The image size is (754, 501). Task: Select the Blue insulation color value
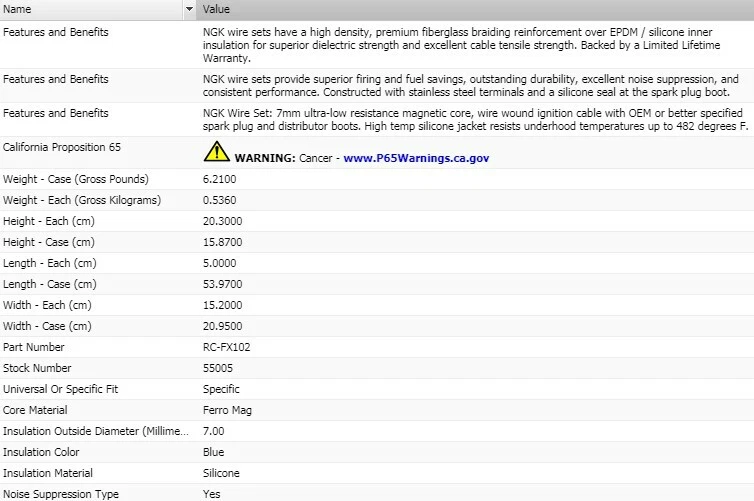pyautogui.click(x=214, y=452)
